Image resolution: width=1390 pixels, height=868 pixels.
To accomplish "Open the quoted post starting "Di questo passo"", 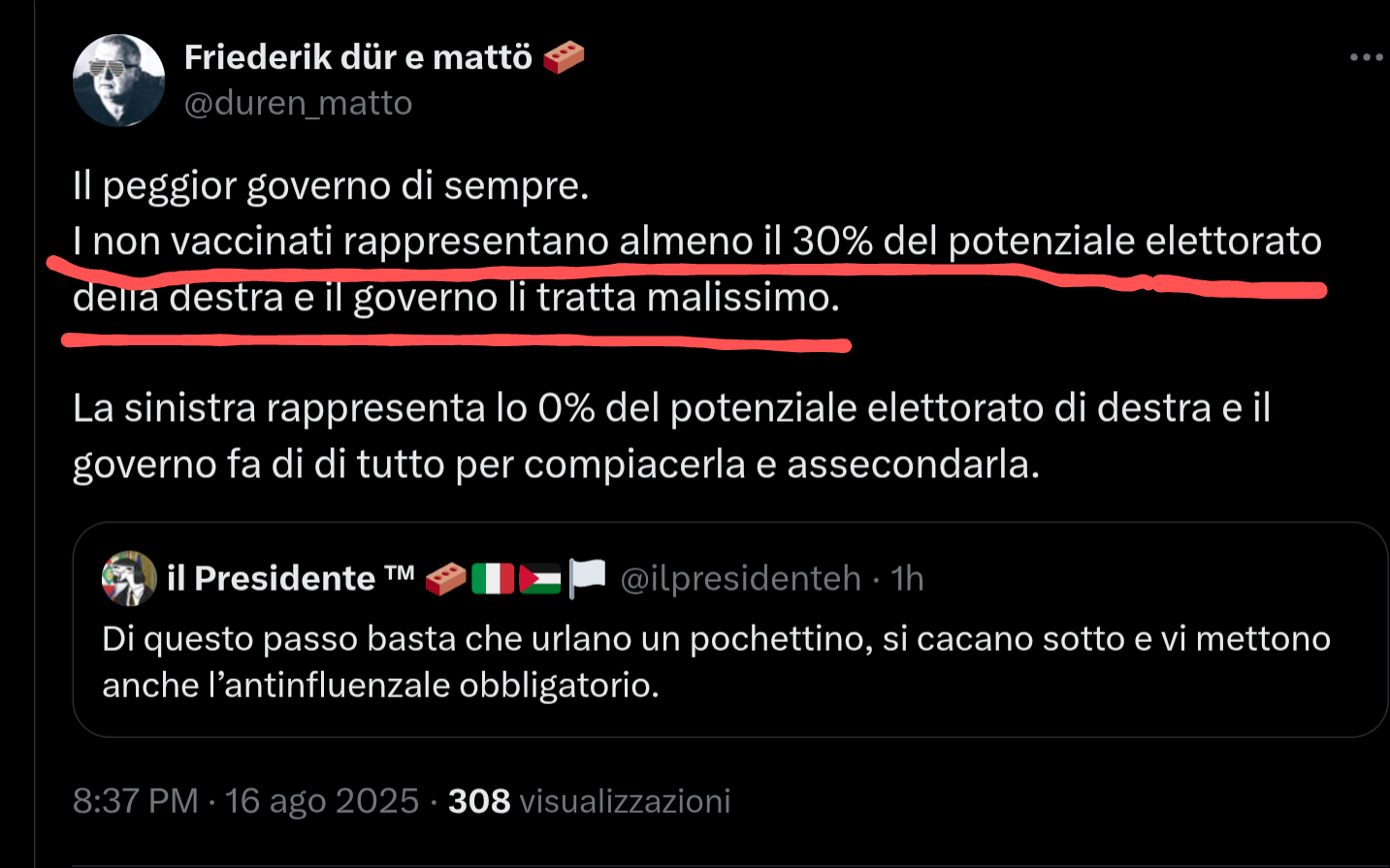I will (x=716, y=661).
